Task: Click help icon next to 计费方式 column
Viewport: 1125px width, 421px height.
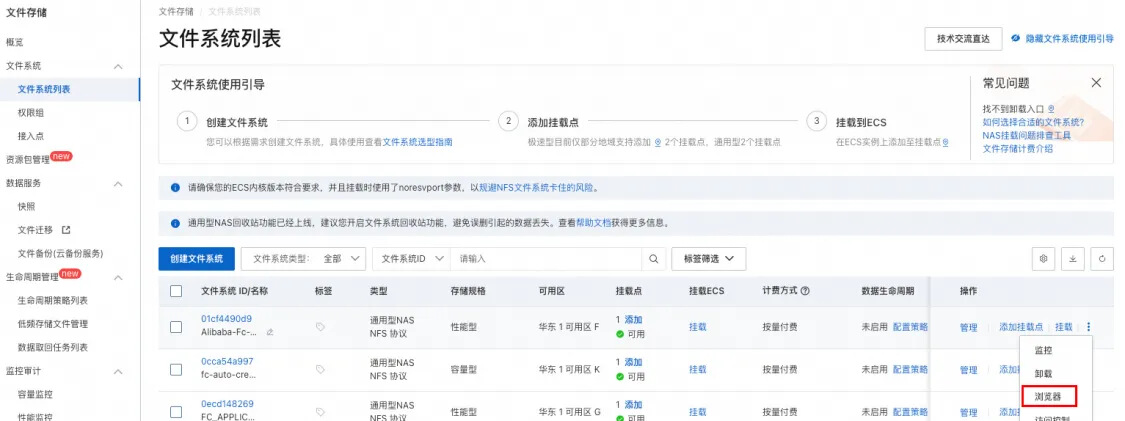Action: coord(805,291)
